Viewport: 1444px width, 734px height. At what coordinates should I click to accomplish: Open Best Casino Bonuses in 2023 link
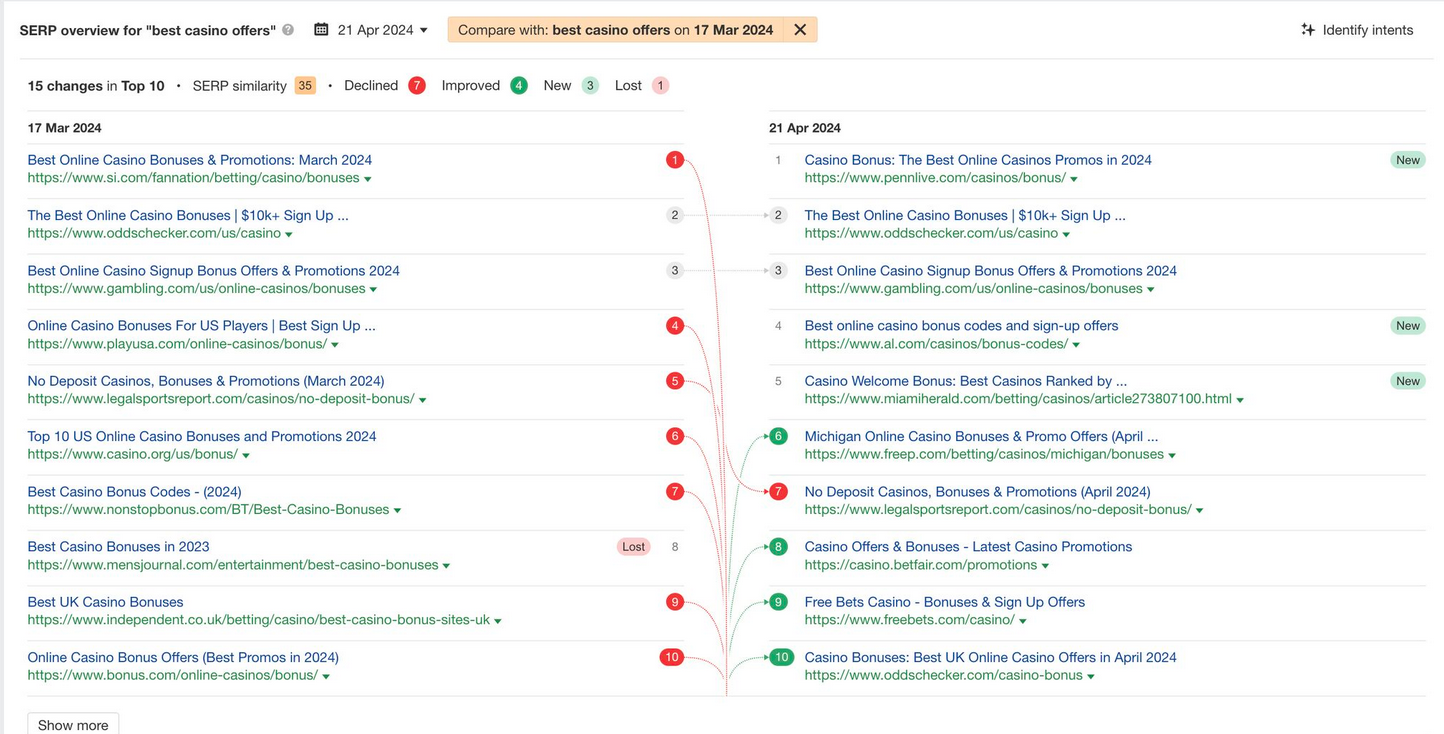[x=119, y=547]
